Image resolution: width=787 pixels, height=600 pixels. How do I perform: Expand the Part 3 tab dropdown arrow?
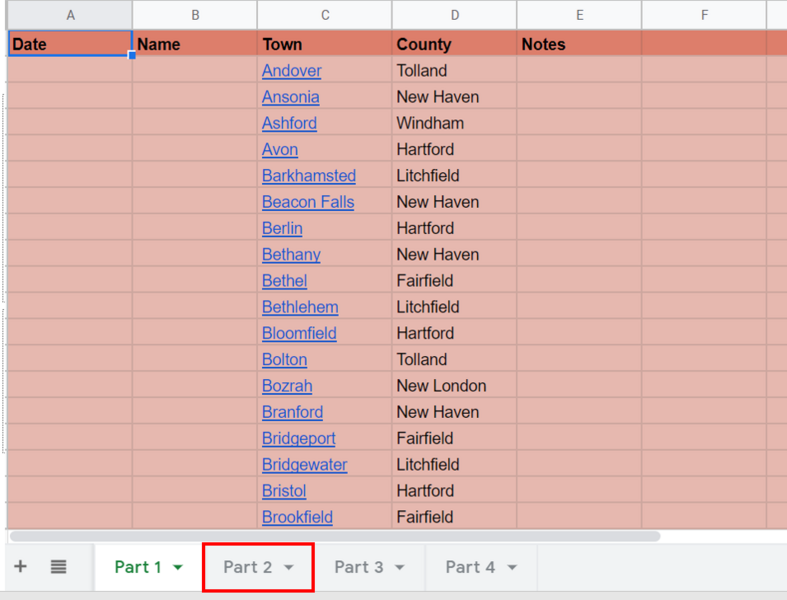[400, 568]
